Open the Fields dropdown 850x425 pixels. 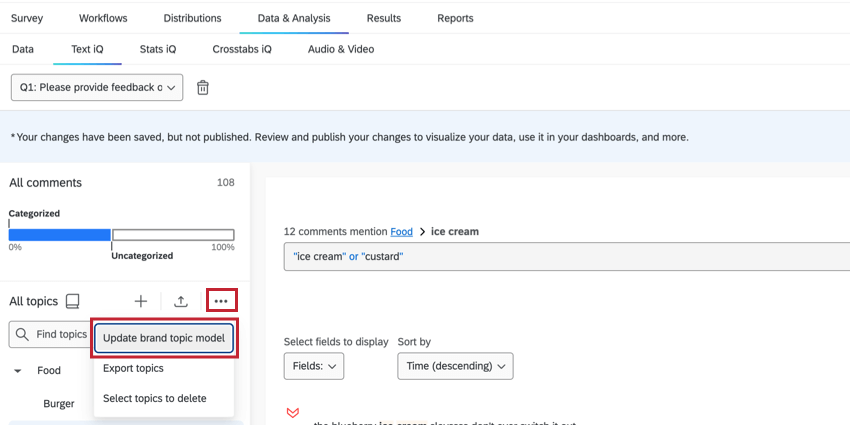click(x=314, y=366)
